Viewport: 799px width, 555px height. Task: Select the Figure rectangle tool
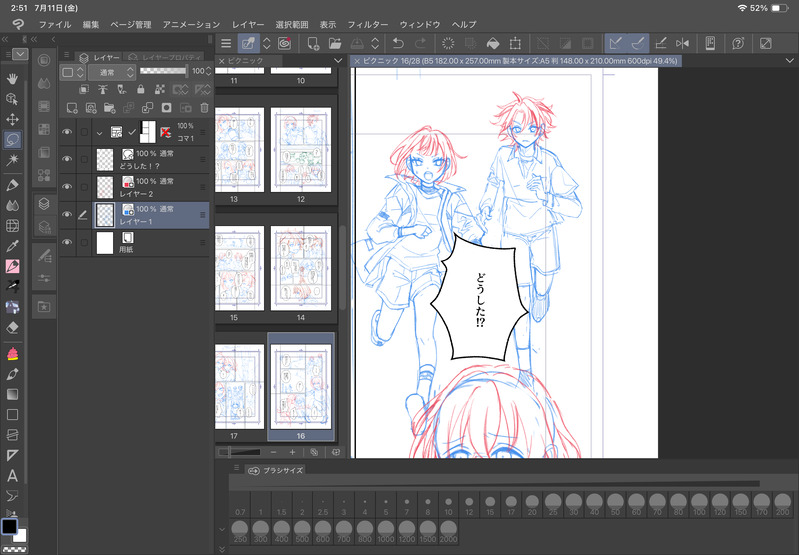point(12,414)
